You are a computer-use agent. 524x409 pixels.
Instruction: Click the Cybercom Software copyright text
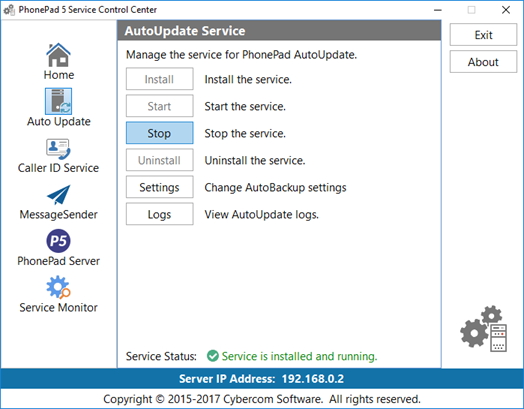pyautogui.click(x=262, y=399)
